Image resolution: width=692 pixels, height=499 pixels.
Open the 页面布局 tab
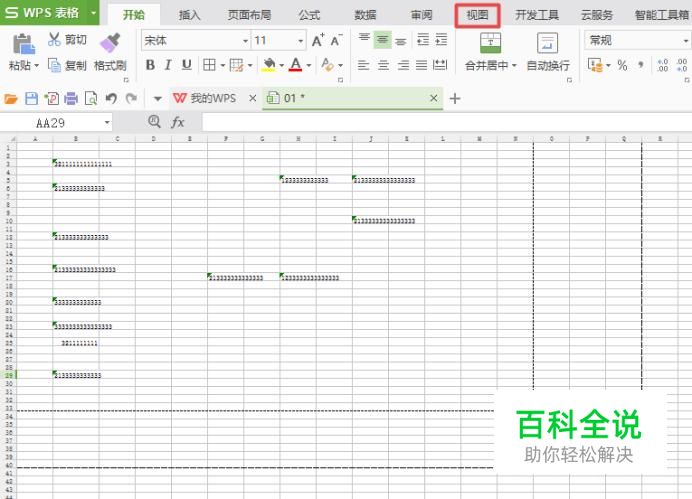[249, 15]
